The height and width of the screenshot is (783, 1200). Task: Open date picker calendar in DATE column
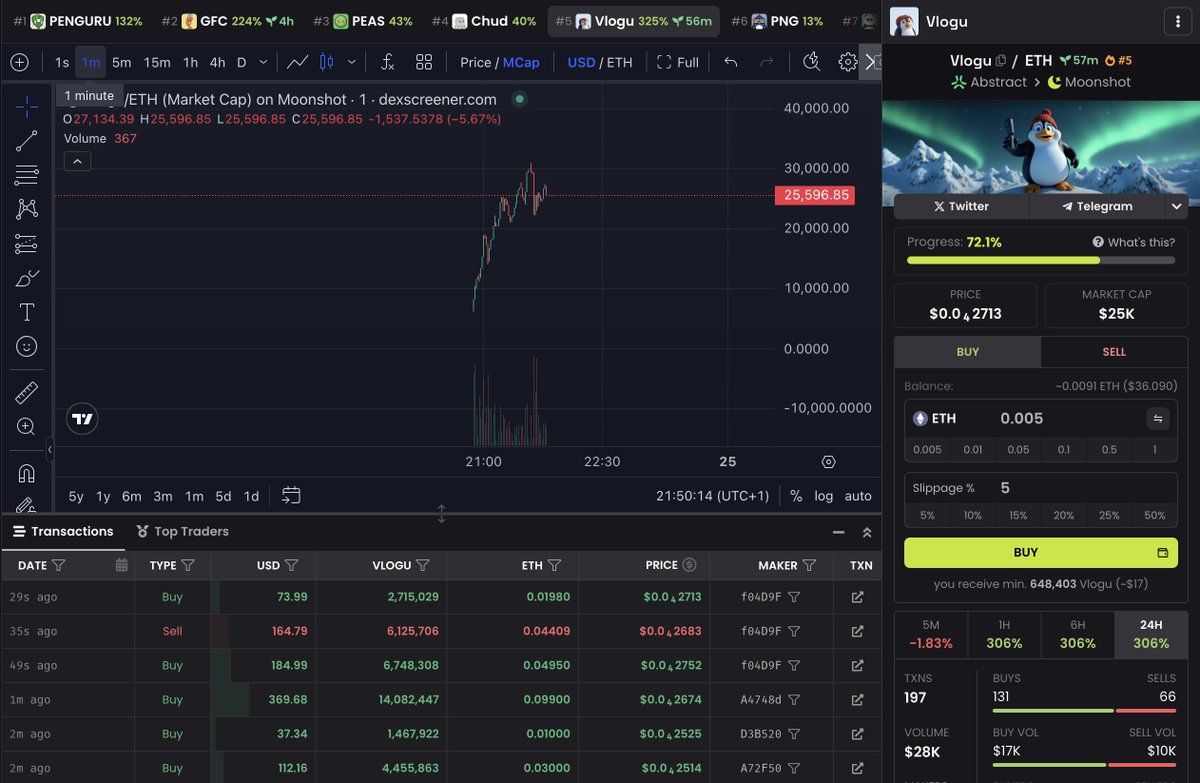tap(121, 565)
